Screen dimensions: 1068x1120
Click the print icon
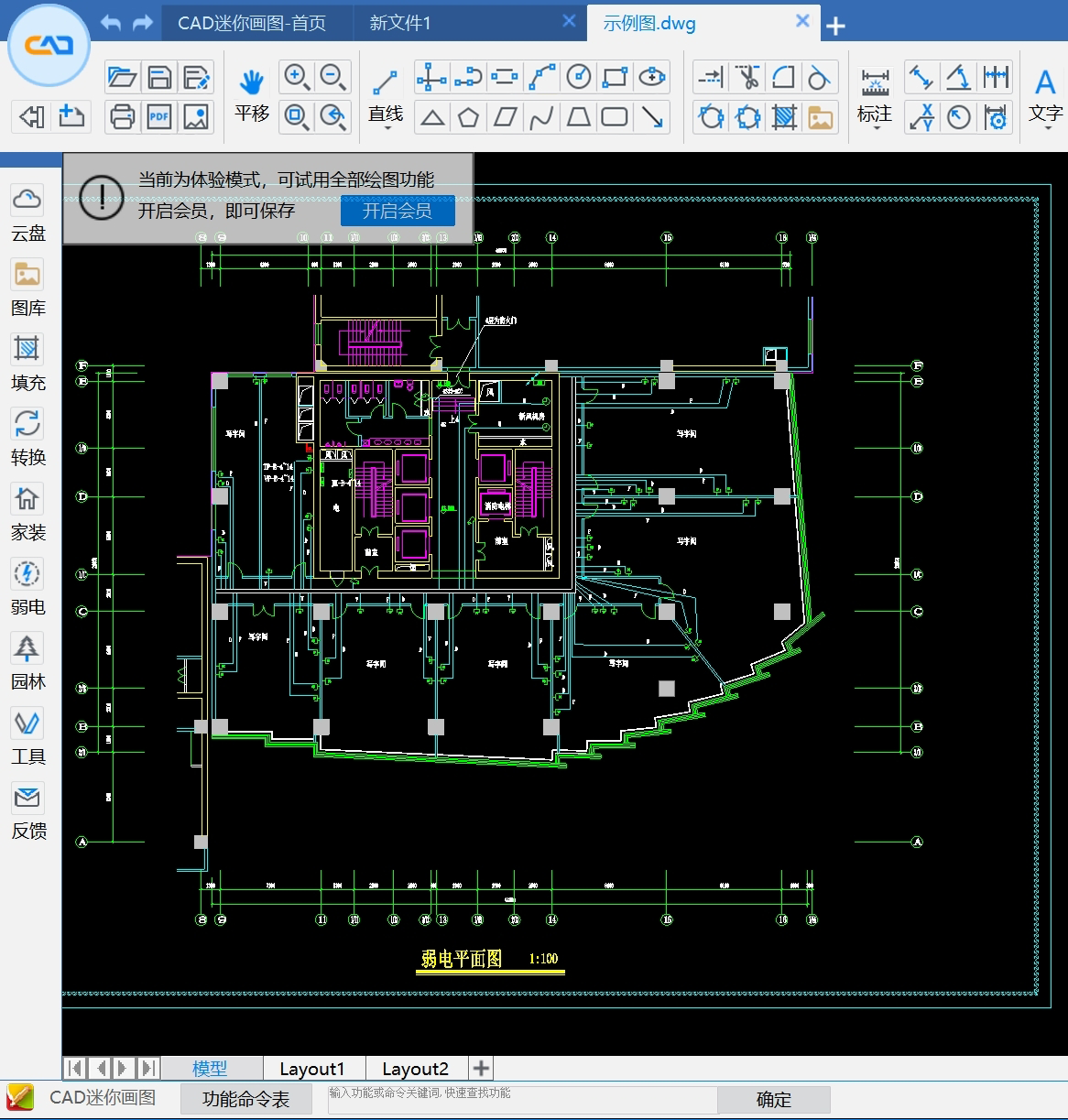[122, 117]
